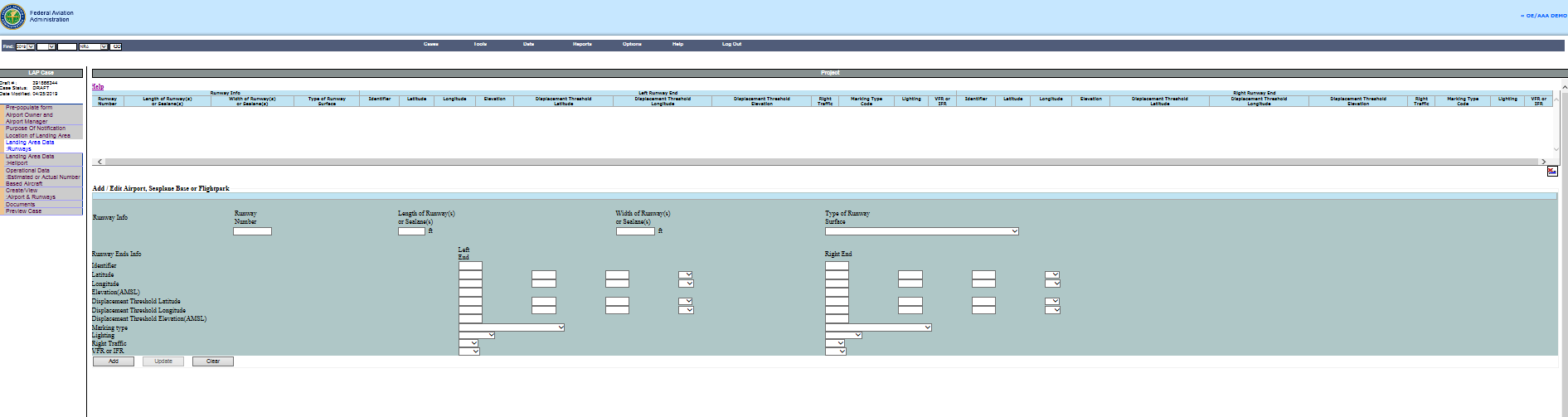Open the Type of Runway Surface dropdown
This screenshot has width=1568, height=417.
coord(921,231)
